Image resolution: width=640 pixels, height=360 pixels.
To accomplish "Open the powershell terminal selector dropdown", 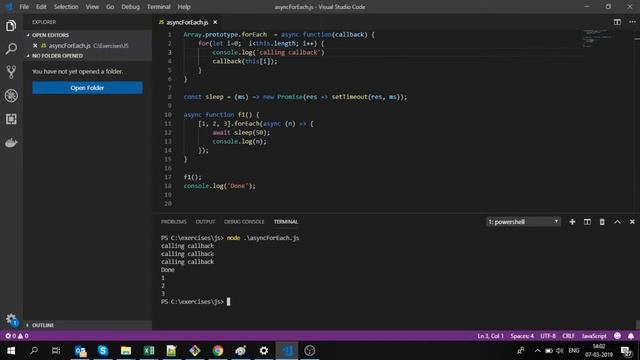I will click(x=523, y=222).
